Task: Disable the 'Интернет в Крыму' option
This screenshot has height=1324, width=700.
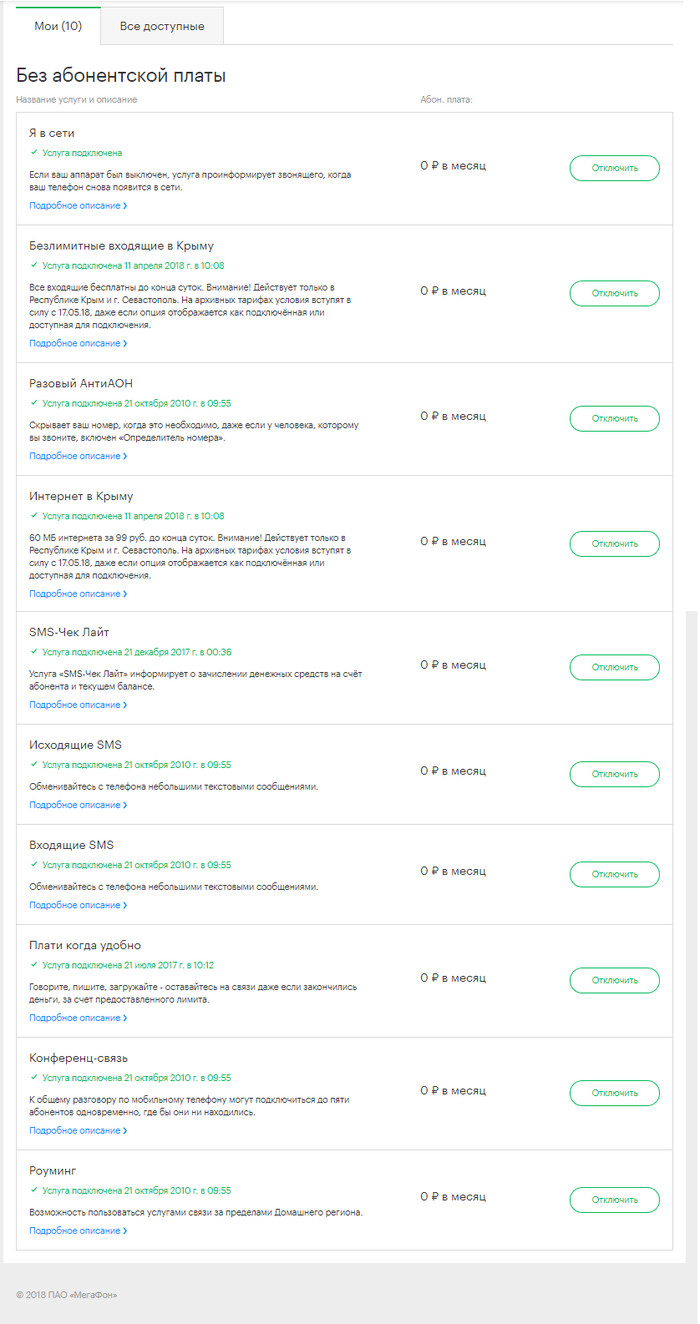Action: coord(614,543)
